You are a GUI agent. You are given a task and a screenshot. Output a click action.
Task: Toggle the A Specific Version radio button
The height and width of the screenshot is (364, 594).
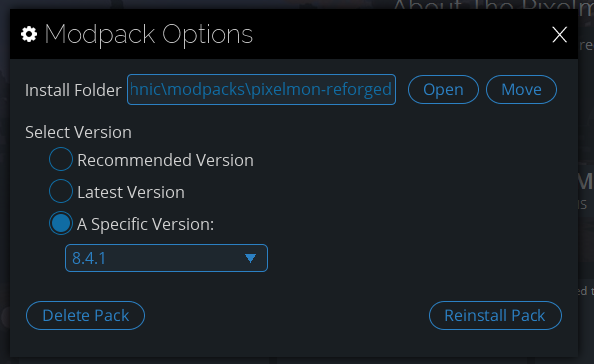pyautogui.click(x=61, y=223)
